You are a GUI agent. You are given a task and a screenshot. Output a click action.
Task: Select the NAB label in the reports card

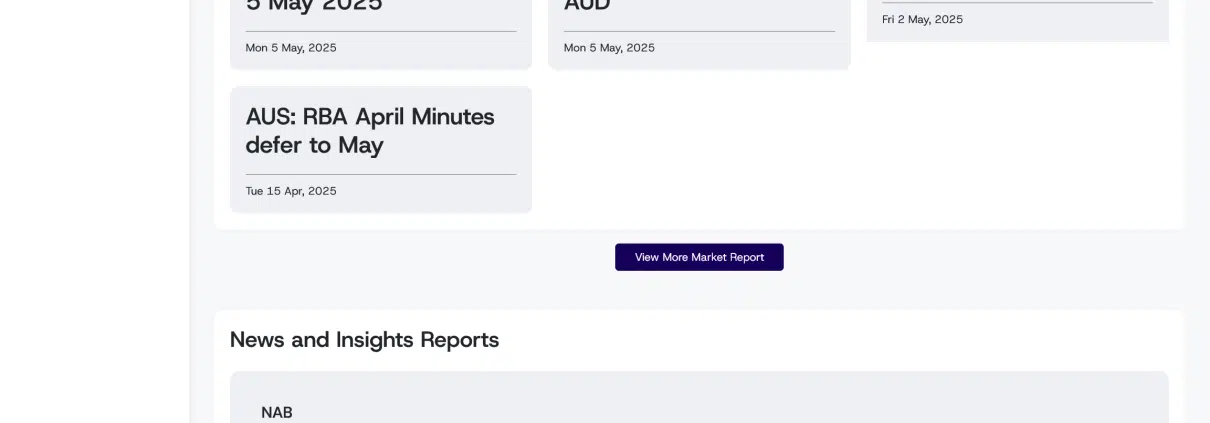(x=277, y=412)
